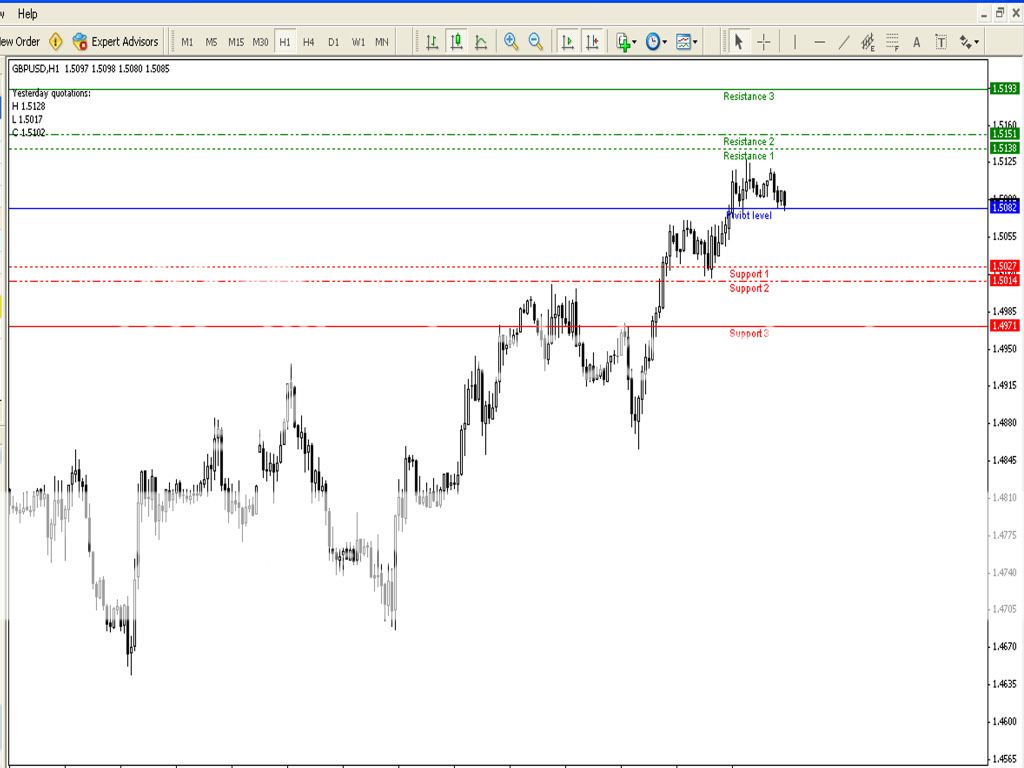1024x768 pixels.
Task: Select the text label tool
Action: pos(941,42)
